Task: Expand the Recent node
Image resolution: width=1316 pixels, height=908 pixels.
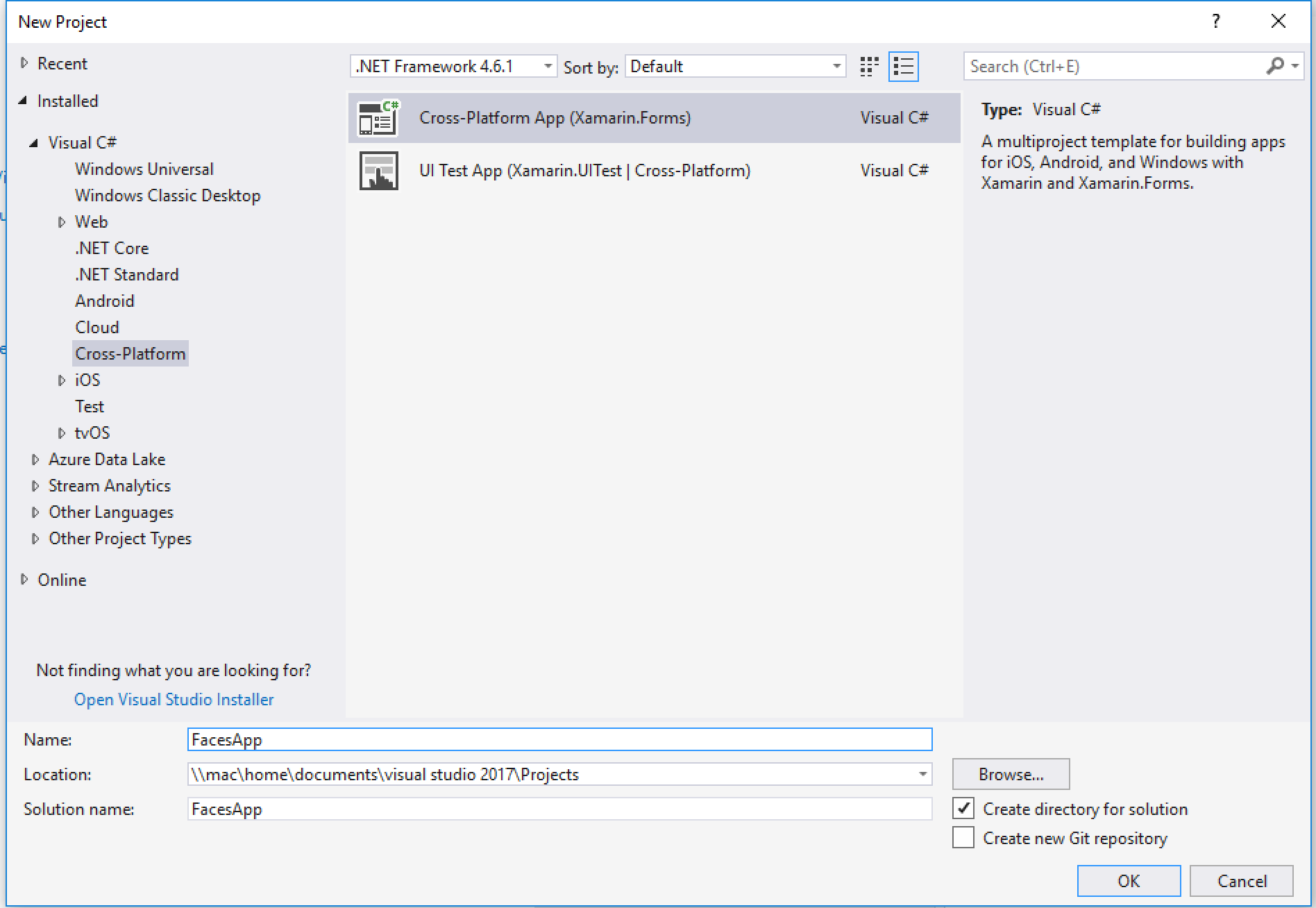Action: [x=24, y=63]
